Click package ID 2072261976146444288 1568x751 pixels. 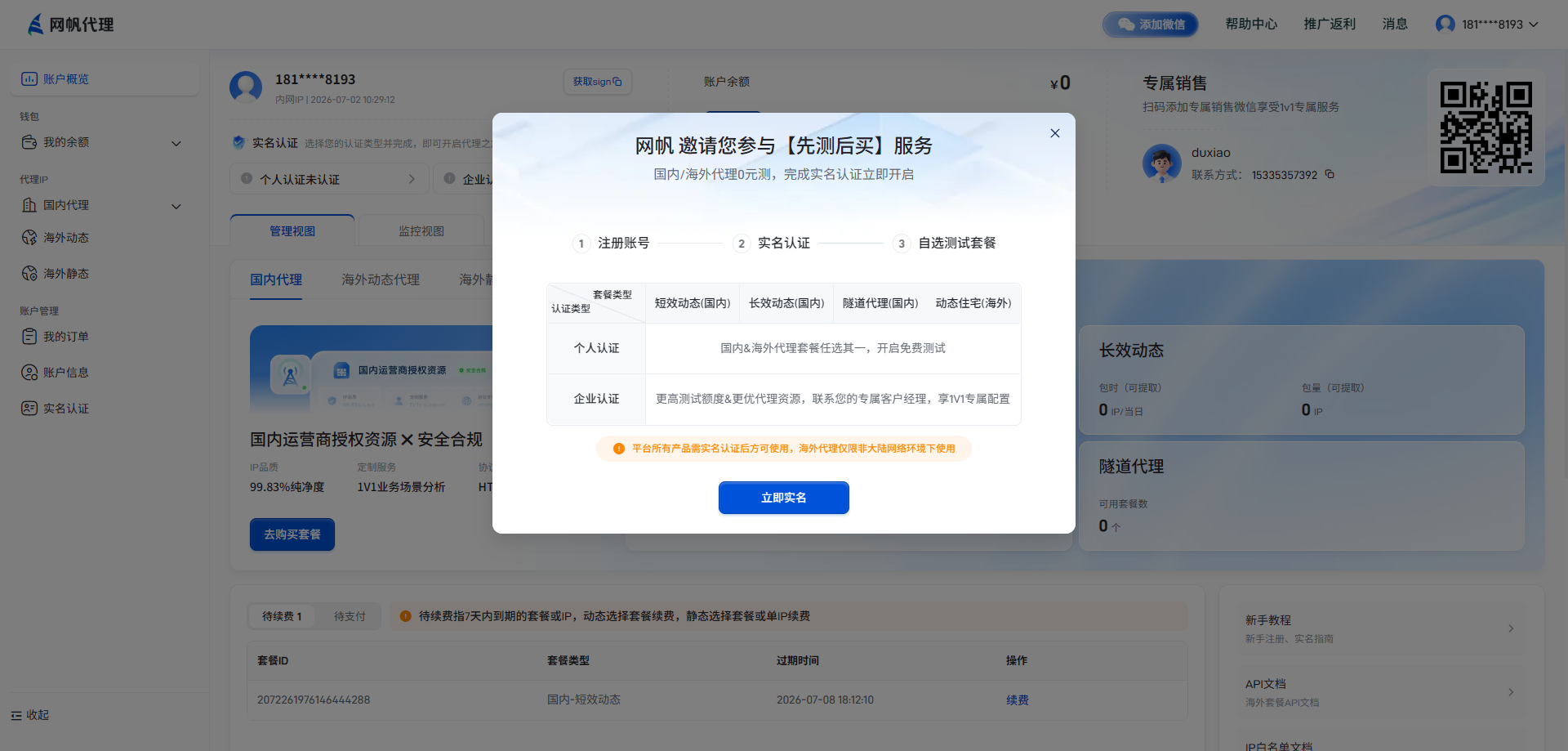[314, 700]
